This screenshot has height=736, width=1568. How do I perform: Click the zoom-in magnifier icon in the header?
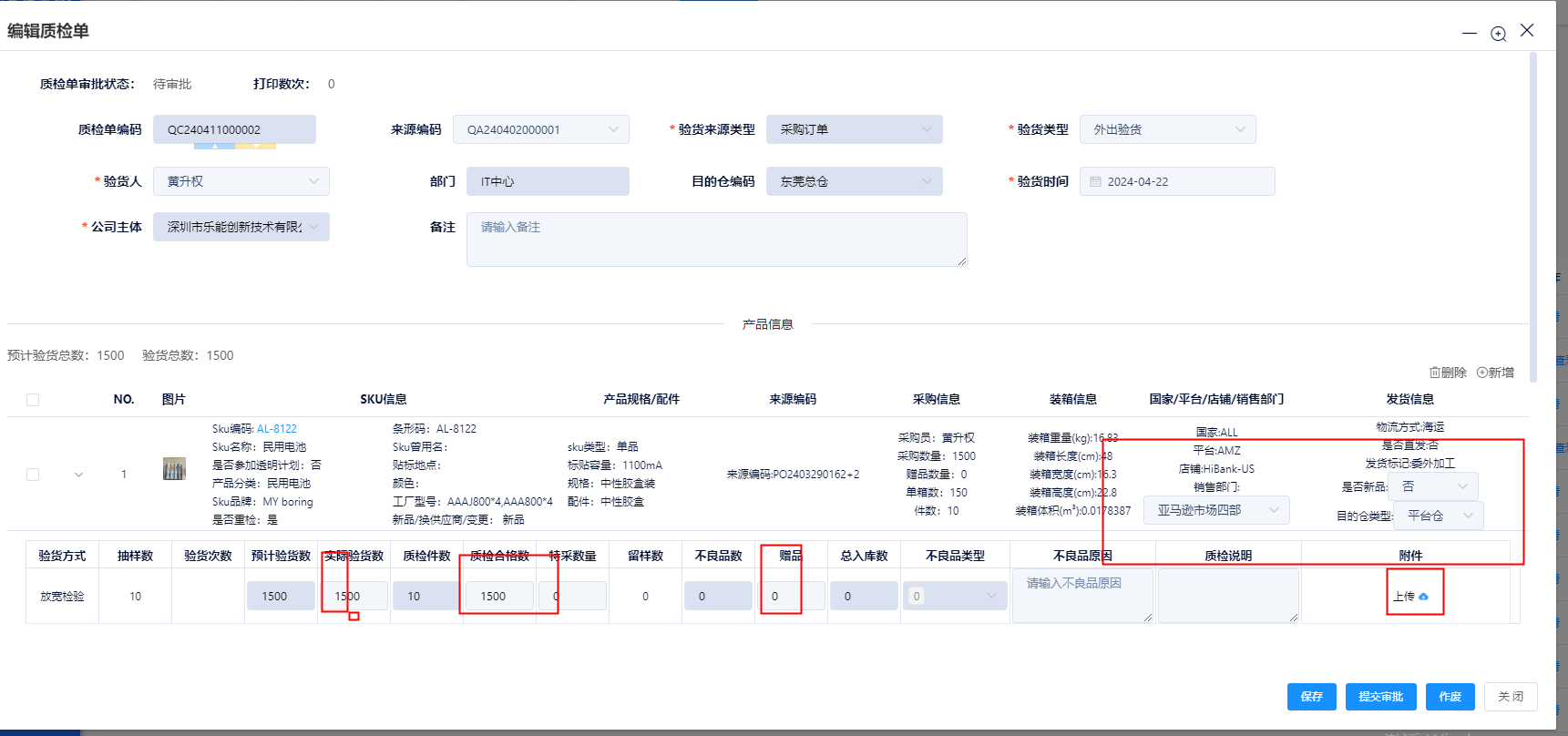(1498, 34)
